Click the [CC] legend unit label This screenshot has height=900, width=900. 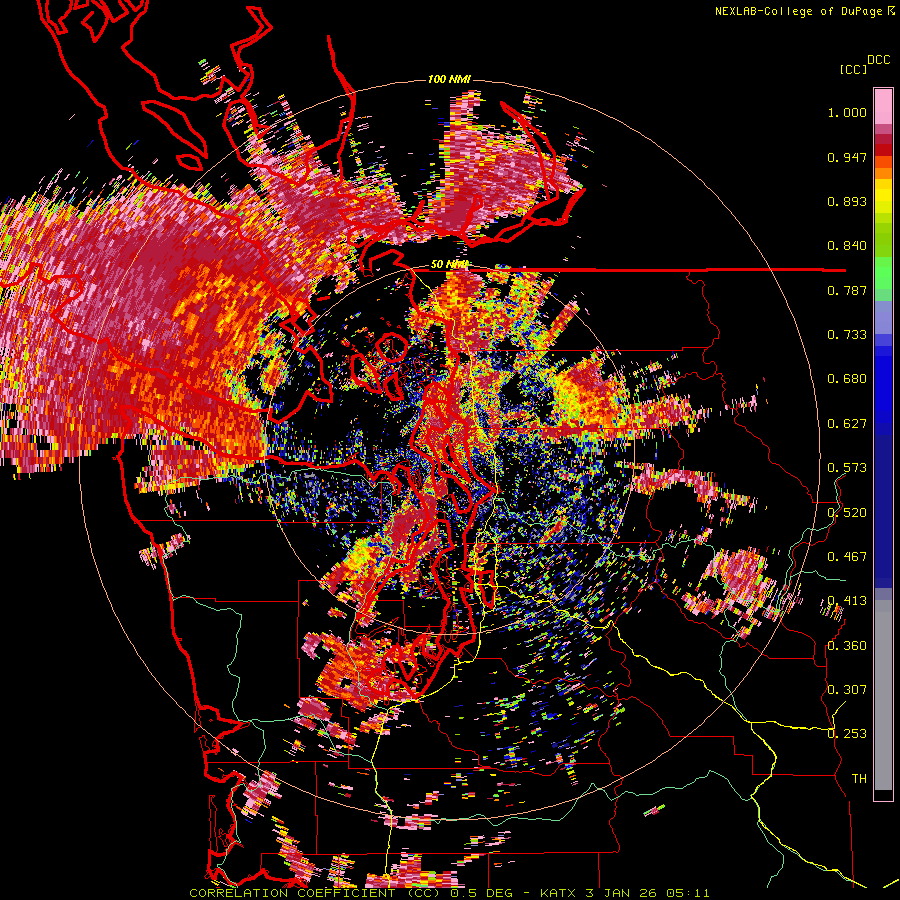click(x=853, y=69)
